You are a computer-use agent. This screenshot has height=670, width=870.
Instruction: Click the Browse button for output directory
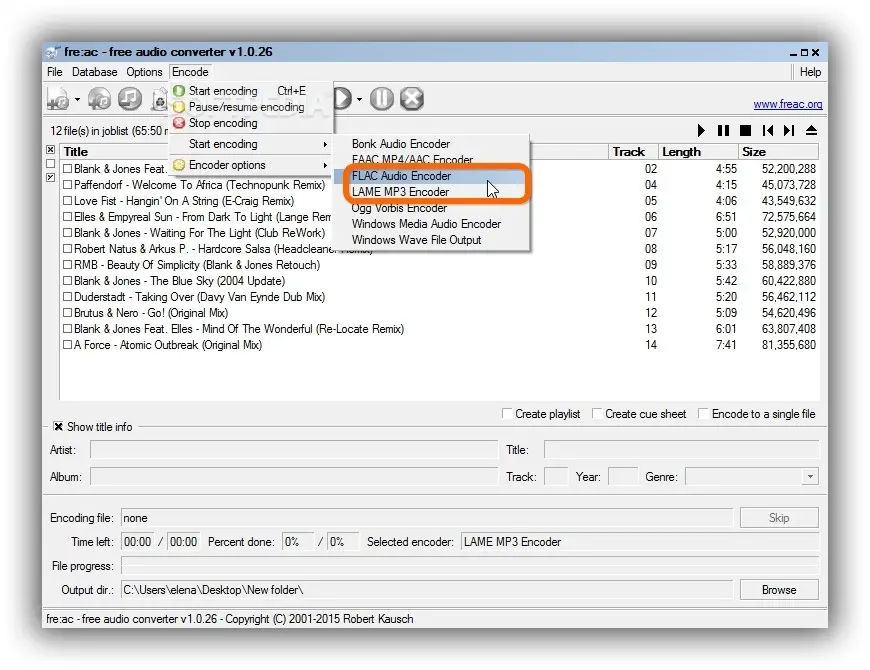pos(779,590)
